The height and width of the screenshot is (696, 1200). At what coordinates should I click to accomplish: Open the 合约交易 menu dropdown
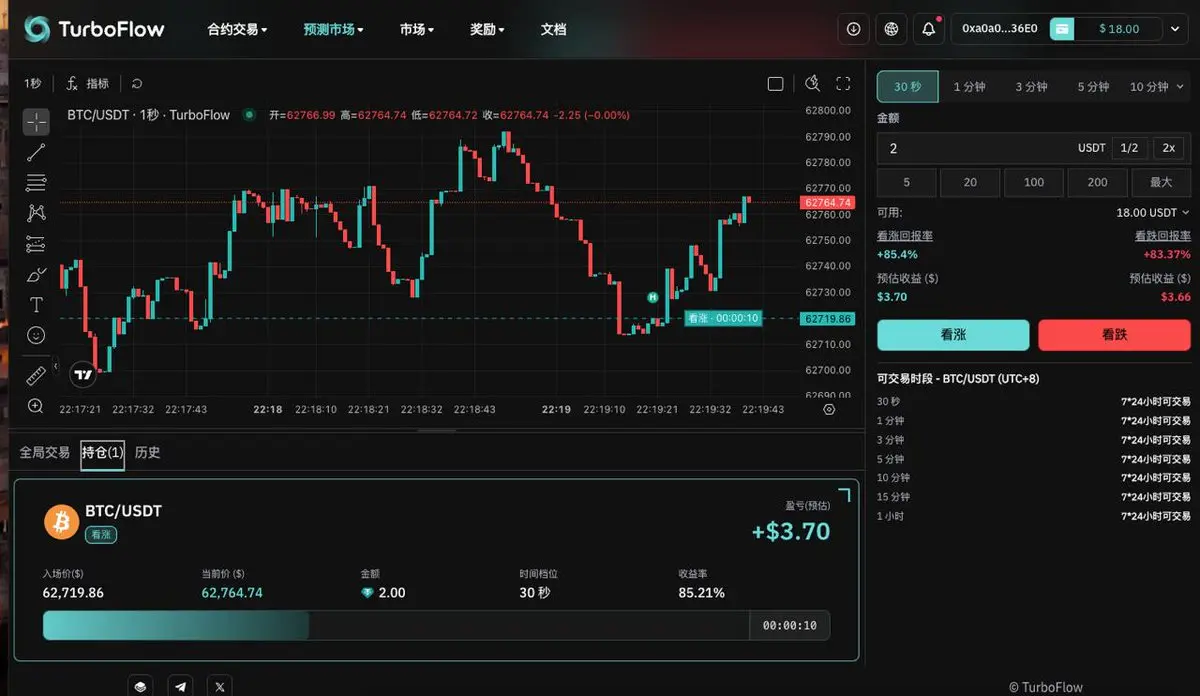237,29
